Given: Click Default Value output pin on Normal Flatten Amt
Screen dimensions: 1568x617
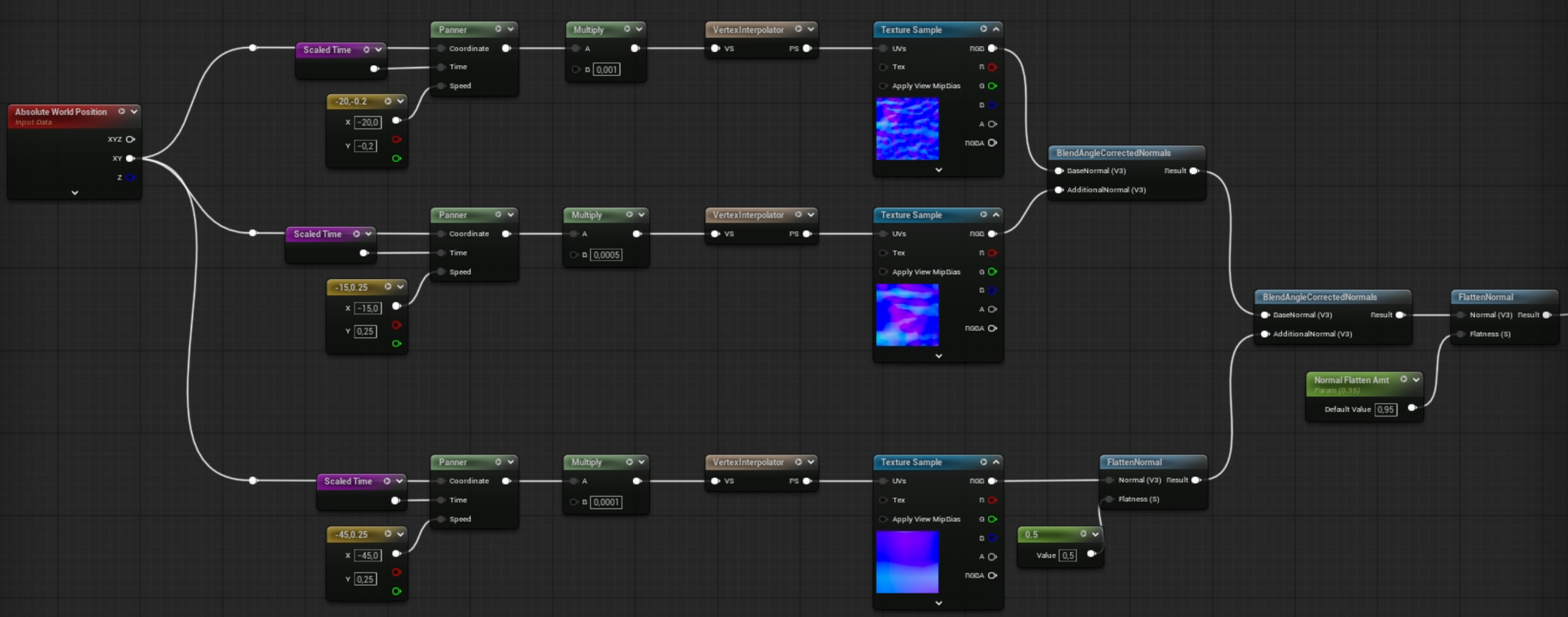Looking at the screenshot, I should click(1412, 408).
